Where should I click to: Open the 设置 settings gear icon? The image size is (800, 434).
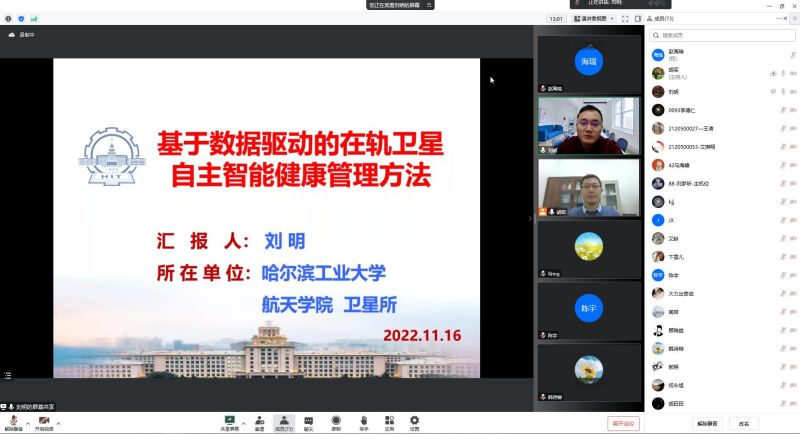(x=414, y=420)
